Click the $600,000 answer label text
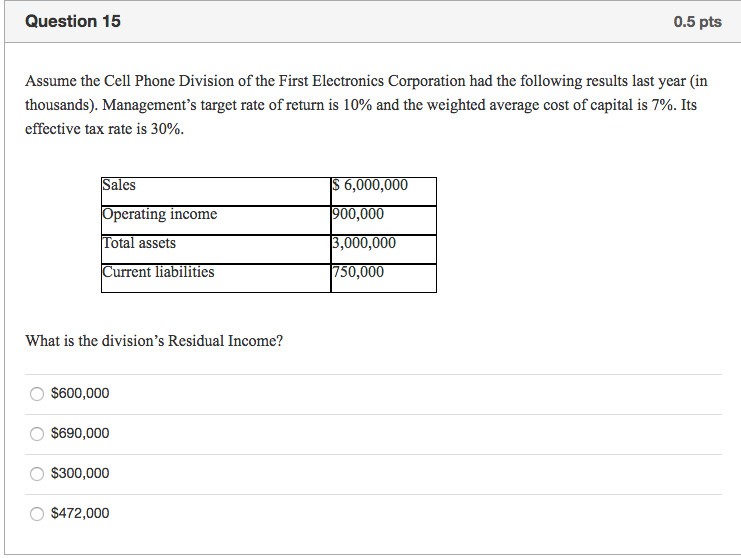741x558 pixels. (80, 394)
